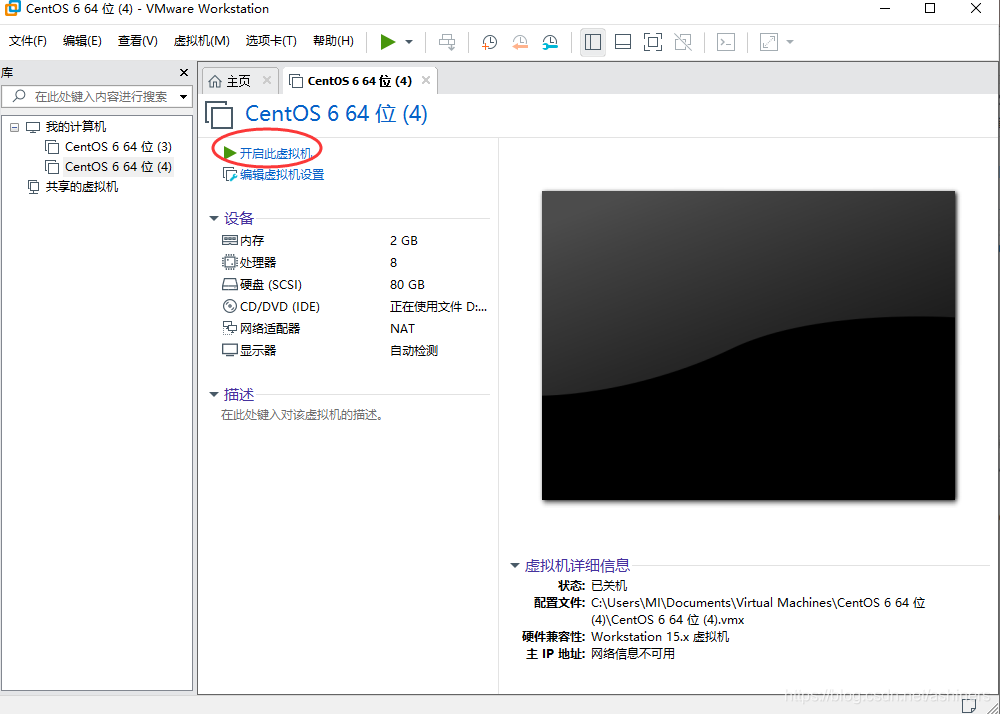The width and height of the screenshot is (1000, 714).
Task: Click the virtual machine screen preview
Action: coord(748,346)
